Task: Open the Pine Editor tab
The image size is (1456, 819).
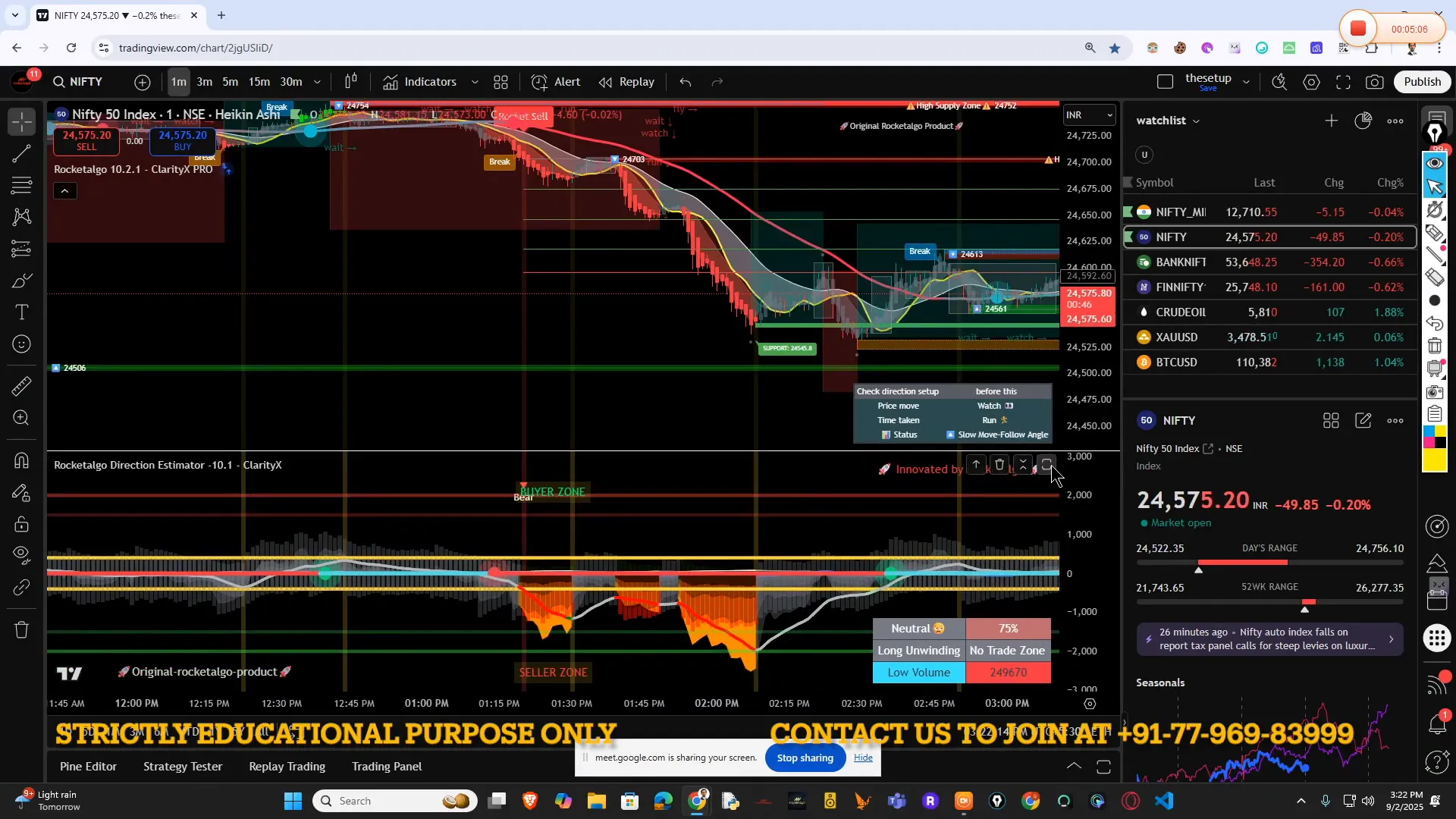Action: [89, 766]
